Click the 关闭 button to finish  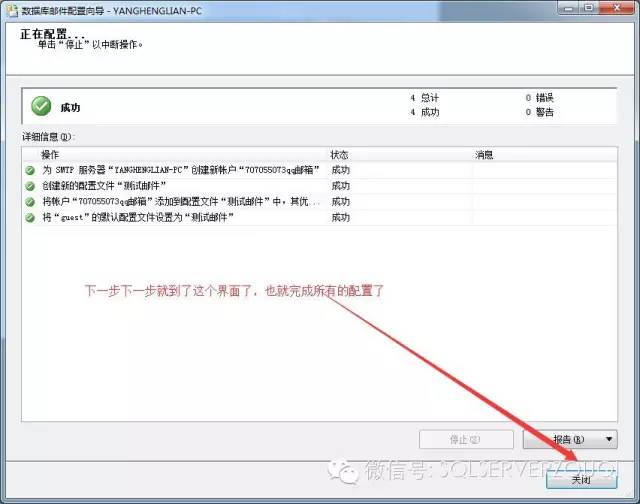click(581, 480)
